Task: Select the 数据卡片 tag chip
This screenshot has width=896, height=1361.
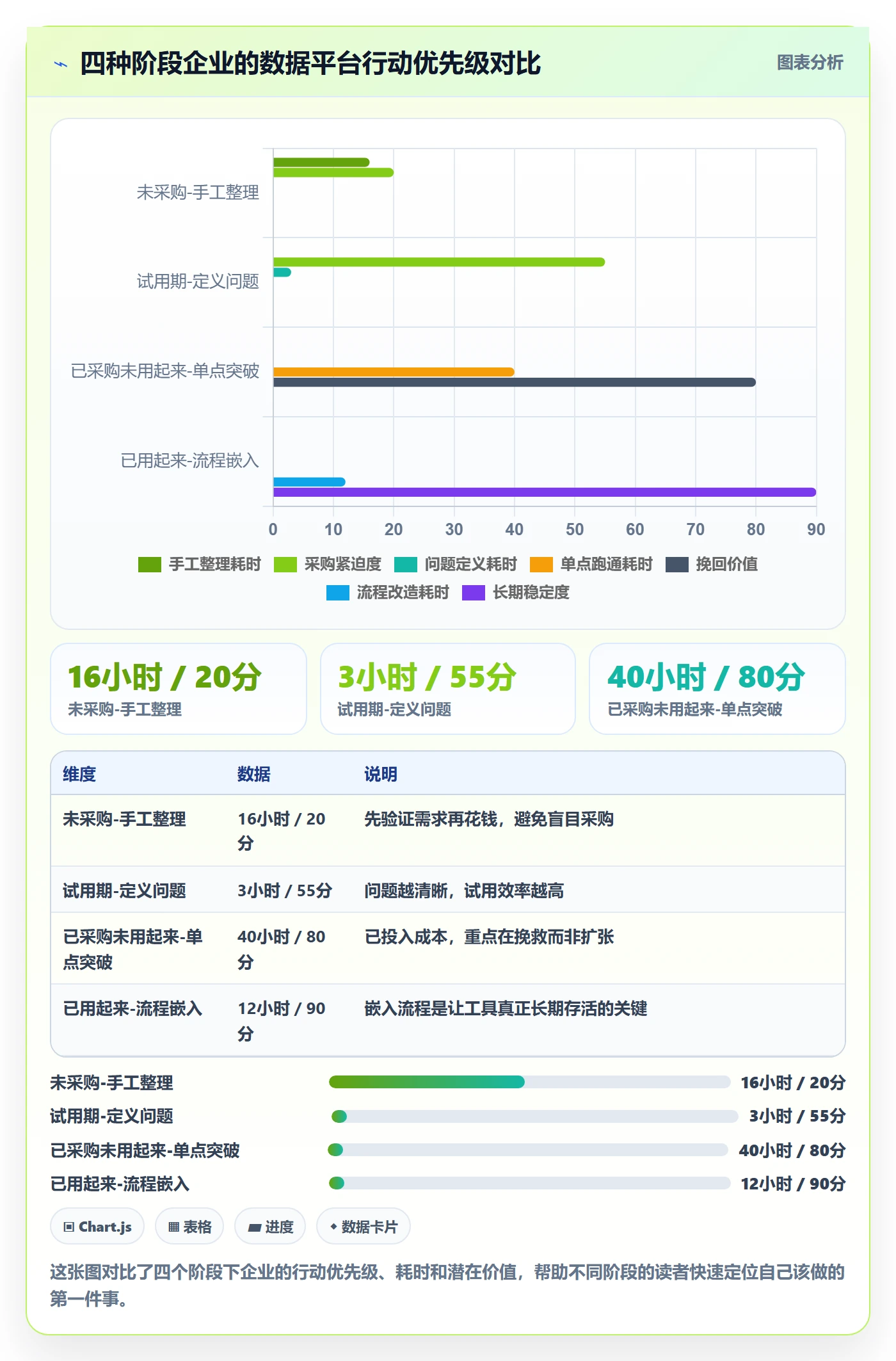Action: coord(364,1227)
